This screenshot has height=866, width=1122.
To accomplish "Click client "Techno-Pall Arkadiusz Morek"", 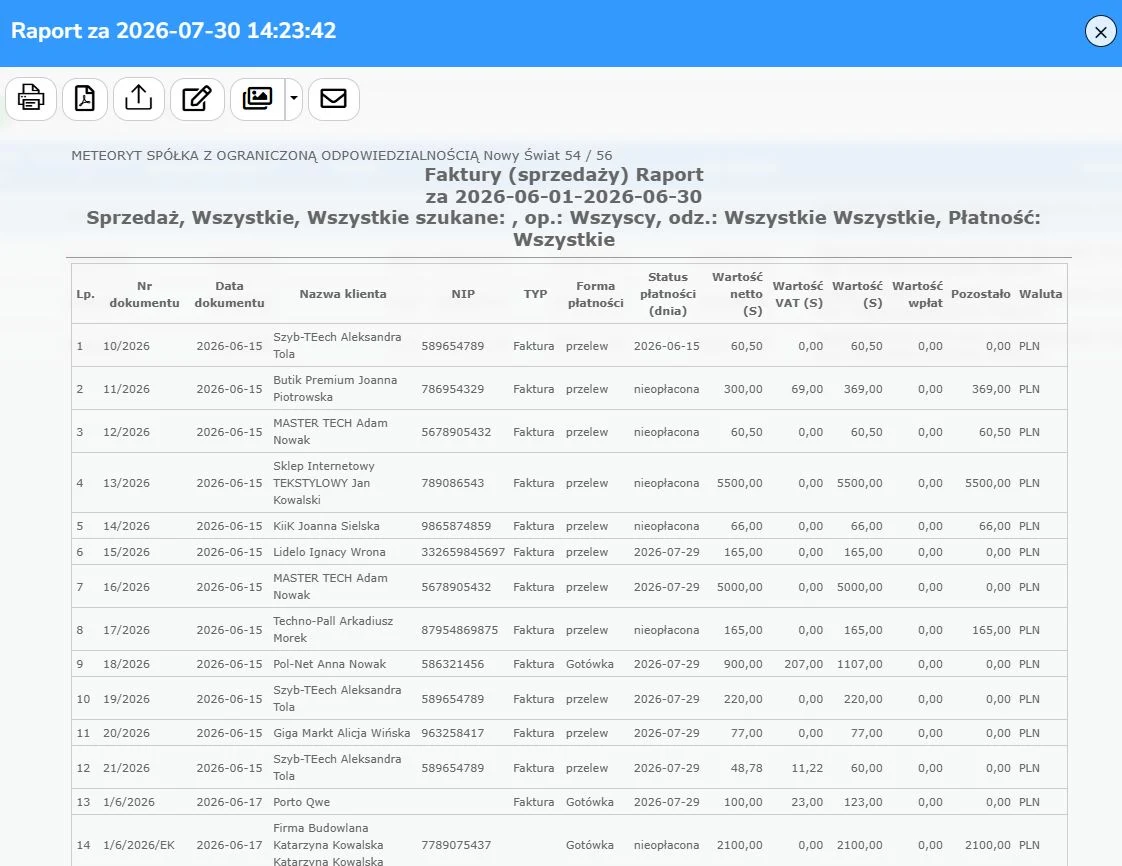I will click(333, 630).
